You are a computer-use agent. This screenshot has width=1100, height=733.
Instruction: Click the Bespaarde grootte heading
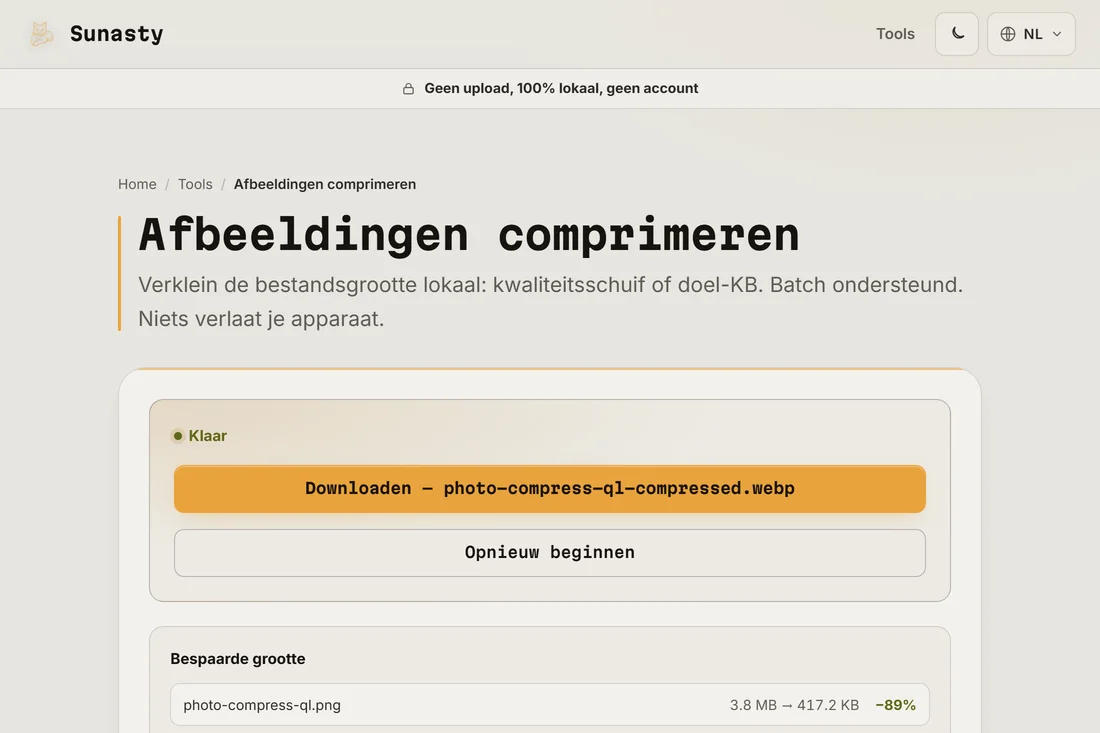pyautogui.click(x=238, y=659)
